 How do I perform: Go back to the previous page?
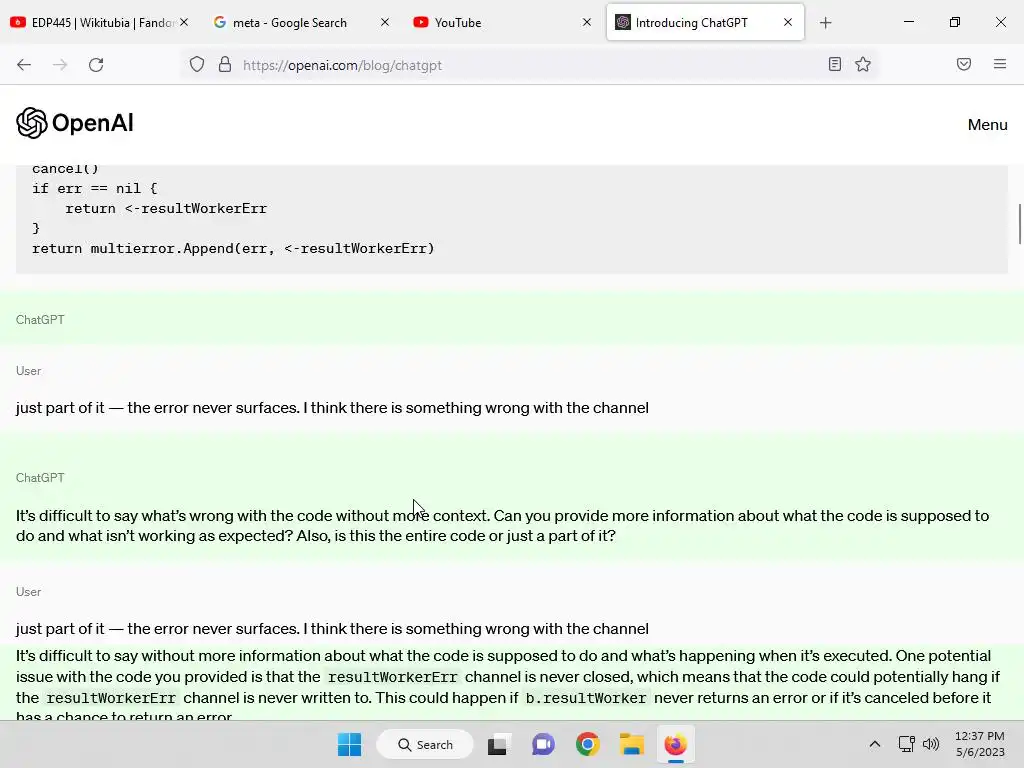[24, 65]
